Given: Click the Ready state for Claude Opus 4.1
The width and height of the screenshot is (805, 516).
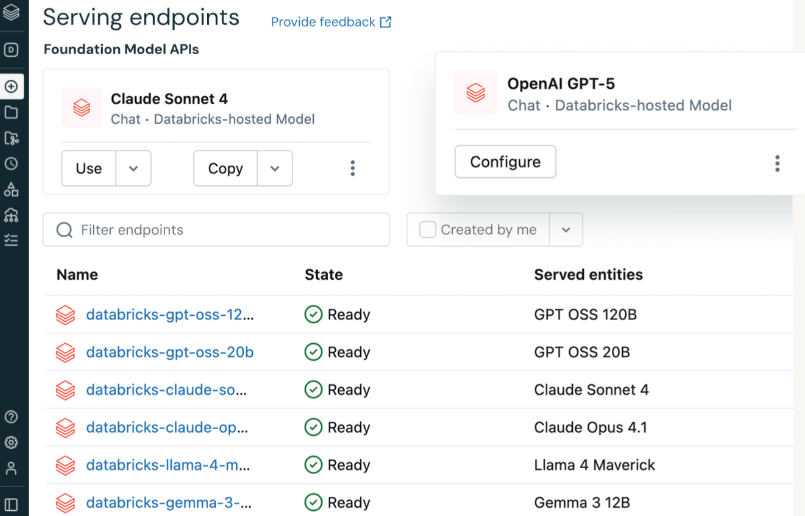Looking at the screenshot, I should [337, 427].
